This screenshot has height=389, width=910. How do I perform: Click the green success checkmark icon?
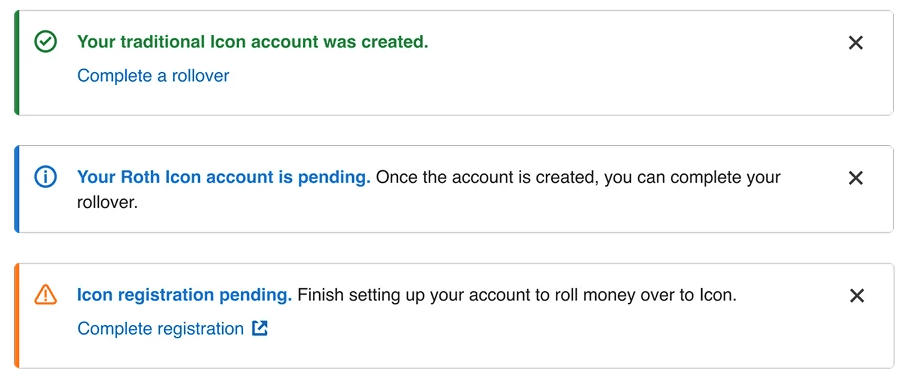(45, 42)
